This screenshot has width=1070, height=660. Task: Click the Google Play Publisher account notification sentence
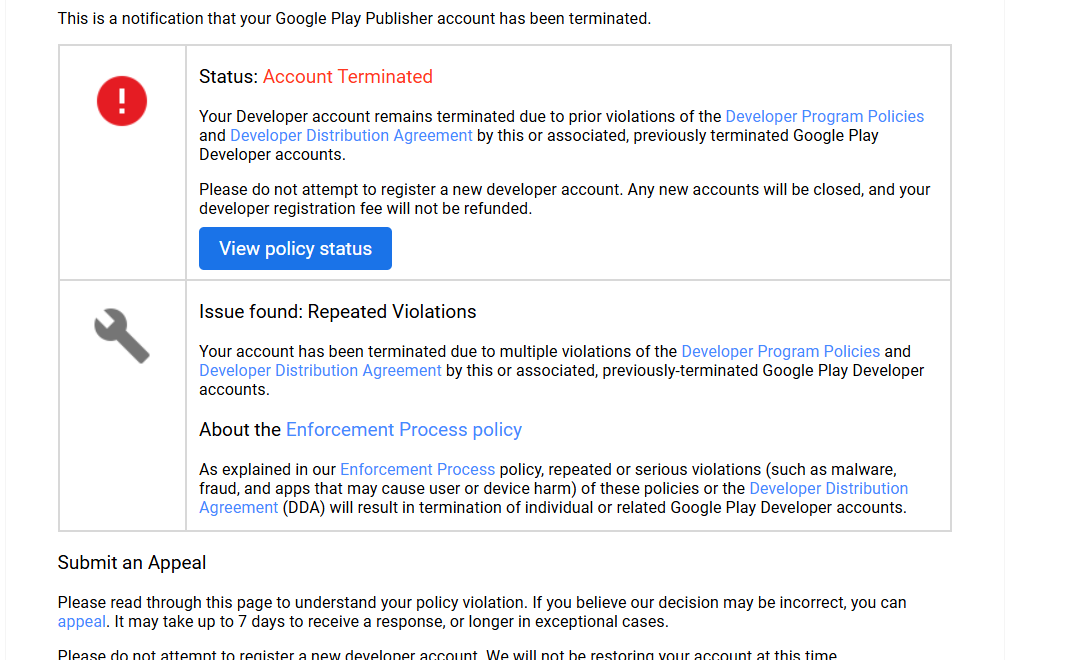click(x=354, y=18)
